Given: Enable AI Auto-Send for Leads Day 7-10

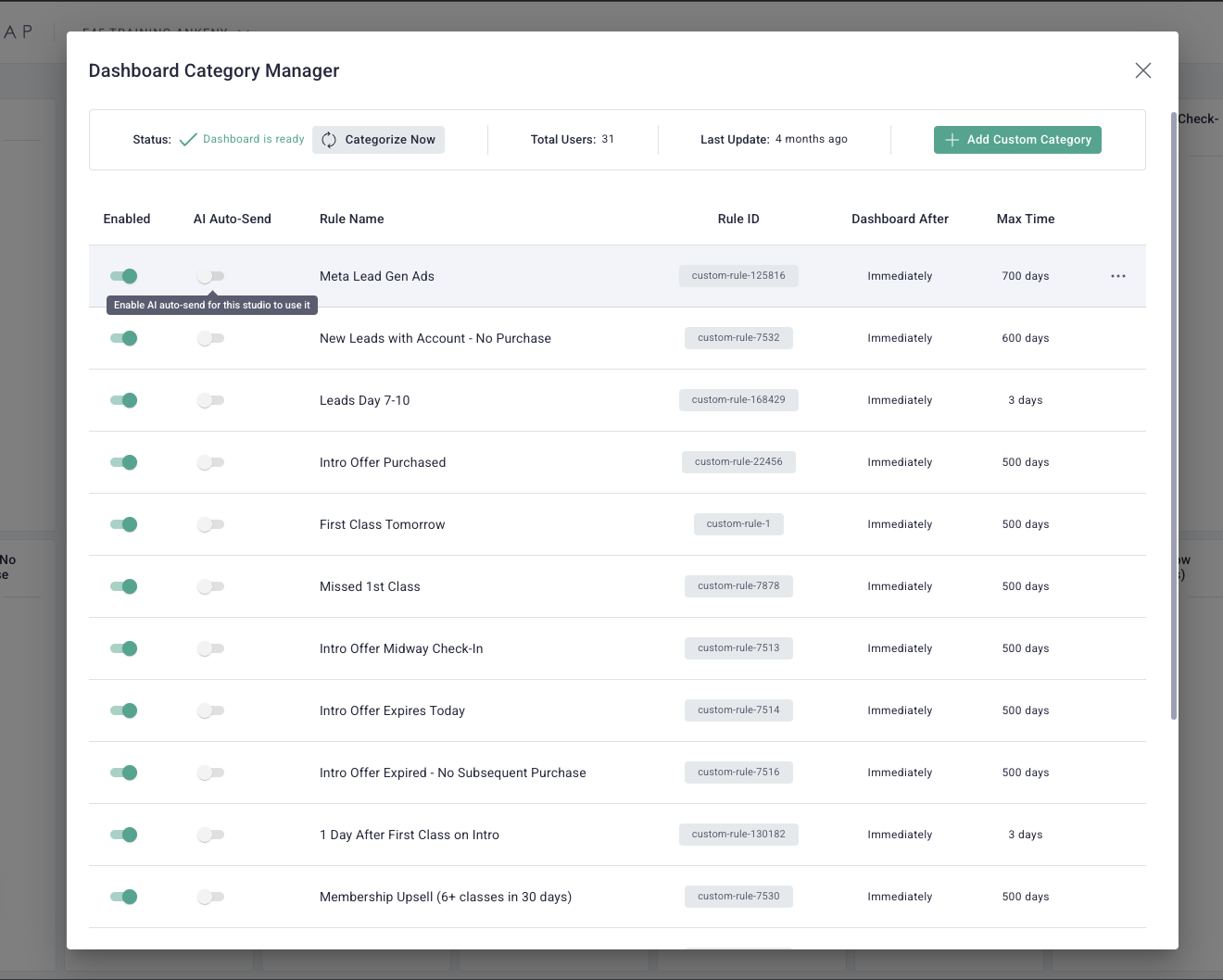Looking at the screenshot, I should 210,400.
